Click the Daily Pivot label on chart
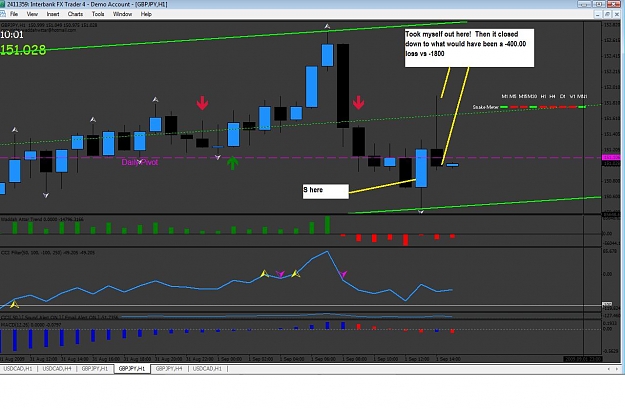 pos(140,162)
